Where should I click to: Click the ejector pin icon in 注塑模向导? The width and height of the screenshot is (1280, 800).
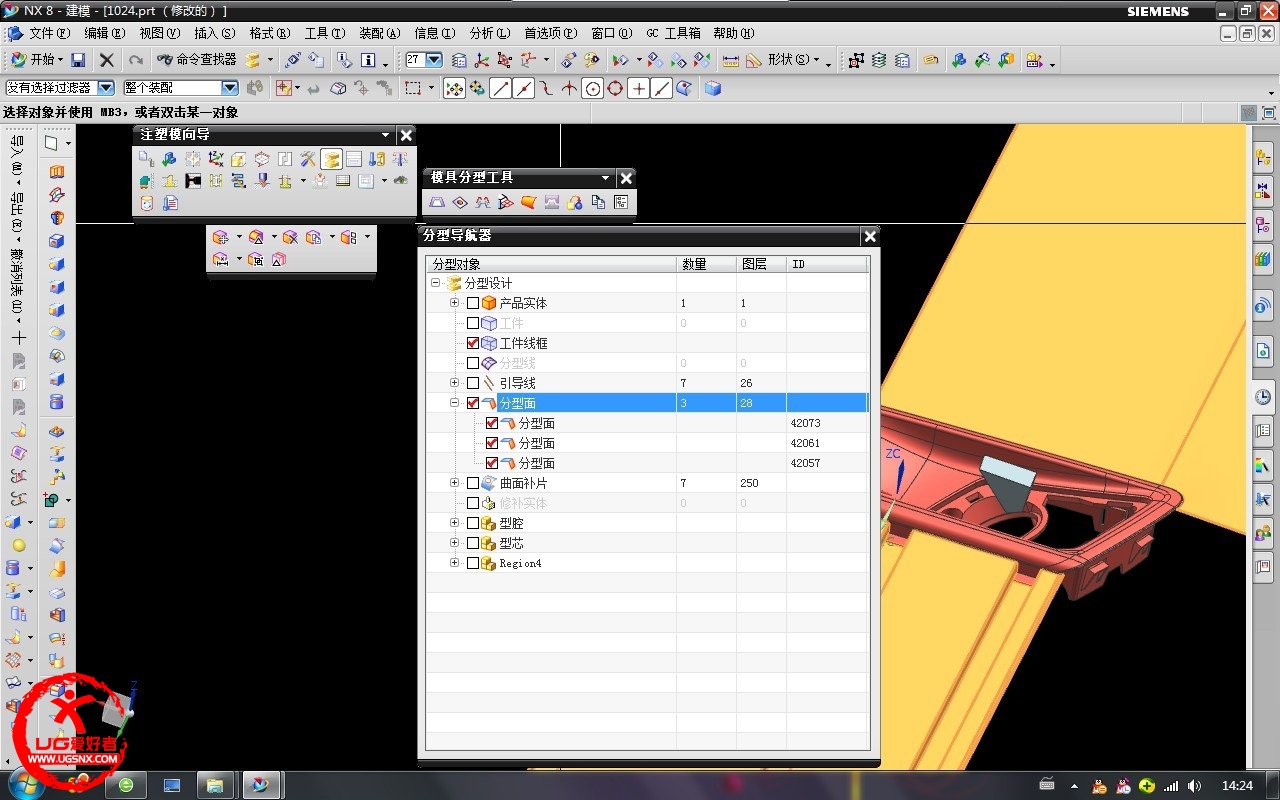coord(400,159)
